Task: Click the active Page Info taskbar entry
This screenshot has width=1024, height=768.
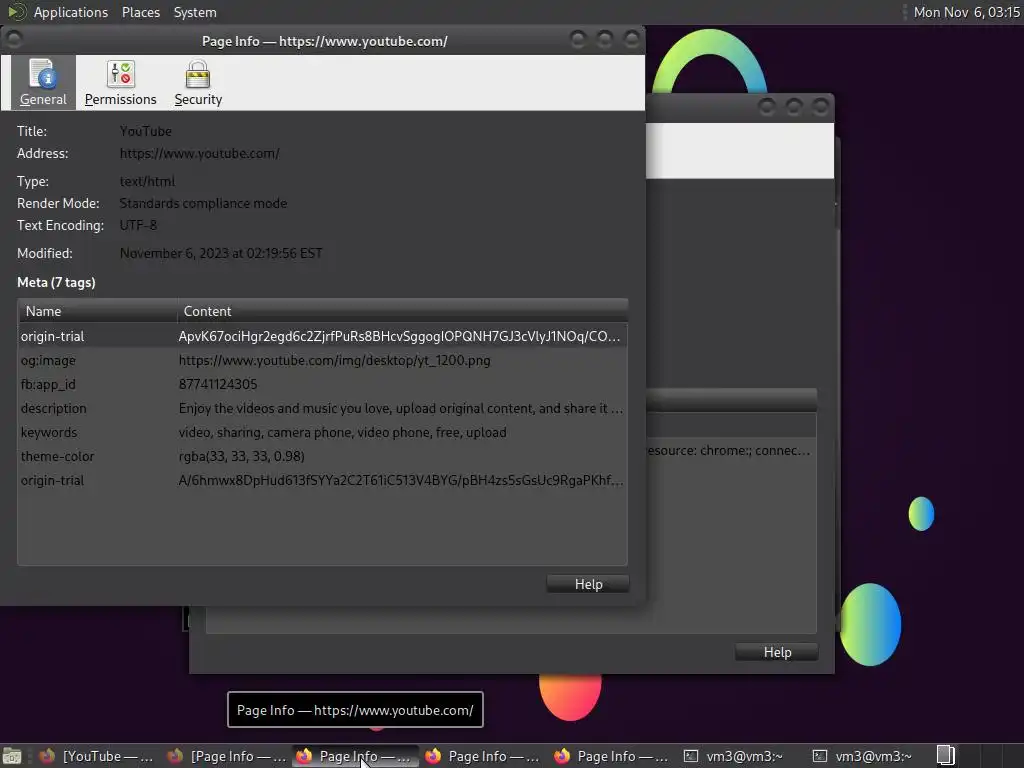Action: (355, 756)
